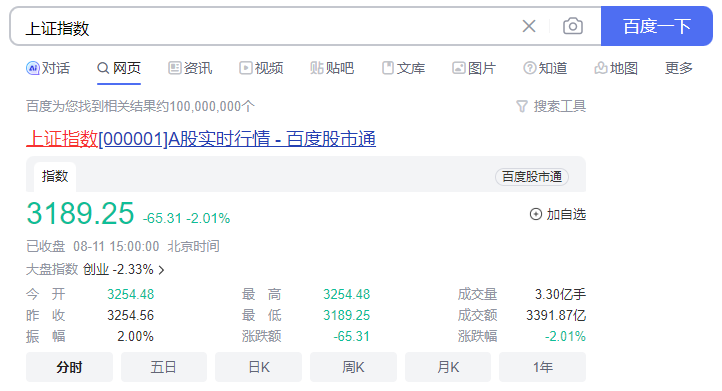Click the 百度股市通 badge

pyautogui.click(x=532, y=176)
